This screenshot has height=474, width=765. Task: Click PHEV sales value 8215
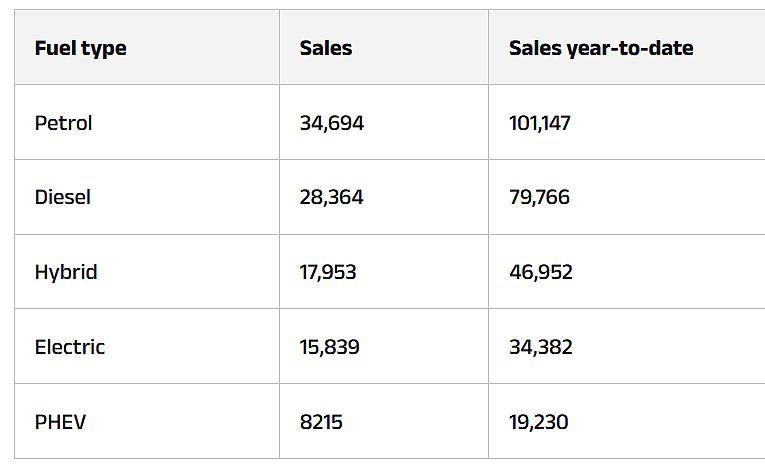[321, 422]
